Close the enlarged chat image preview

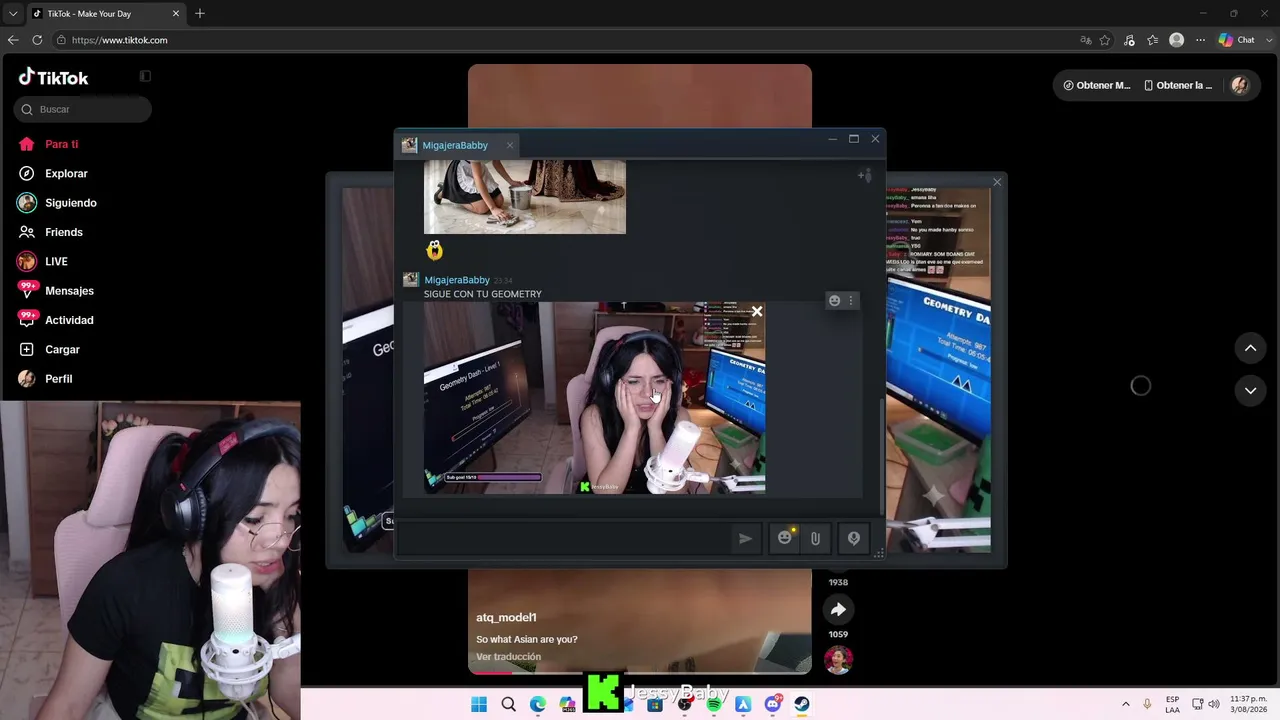pyautogui.click(x=757, y=311)
